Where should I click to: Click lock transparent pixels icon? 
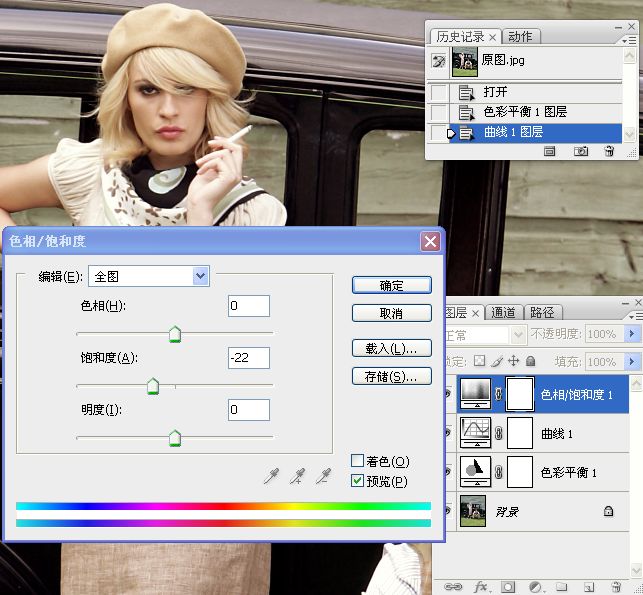(479, 361)
